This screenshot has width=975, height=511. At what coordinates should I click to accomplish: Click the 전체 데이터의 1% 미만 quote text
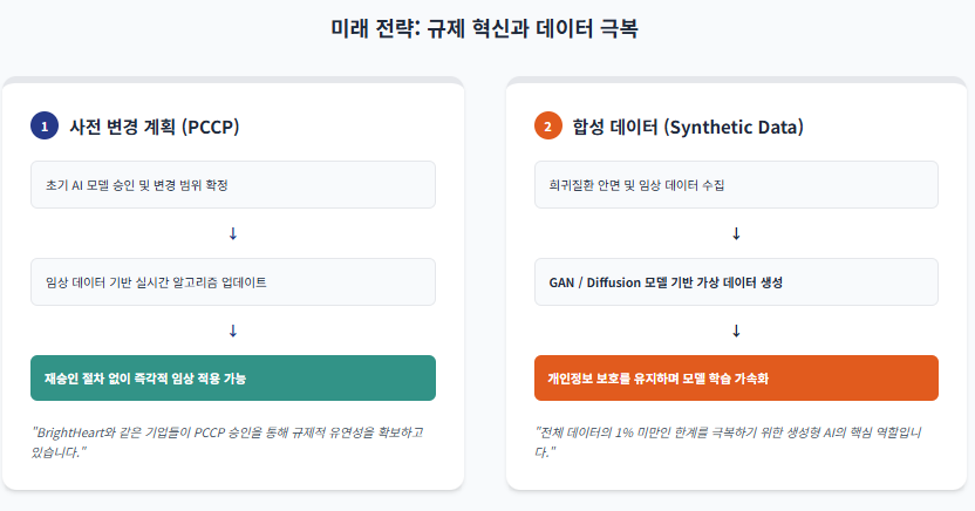[x=728, y=442]
